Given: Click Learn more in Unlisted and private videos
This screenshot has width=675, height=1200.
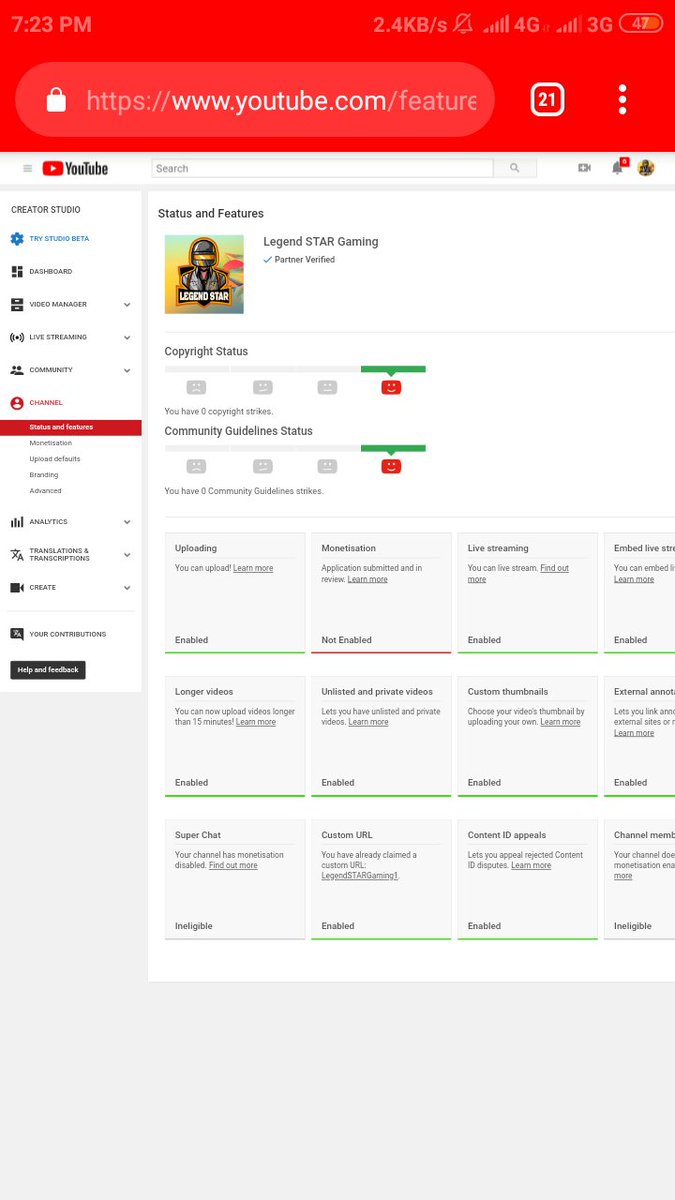Looking at the screenshot, I should pyautogui.click(x=368, y=722).
